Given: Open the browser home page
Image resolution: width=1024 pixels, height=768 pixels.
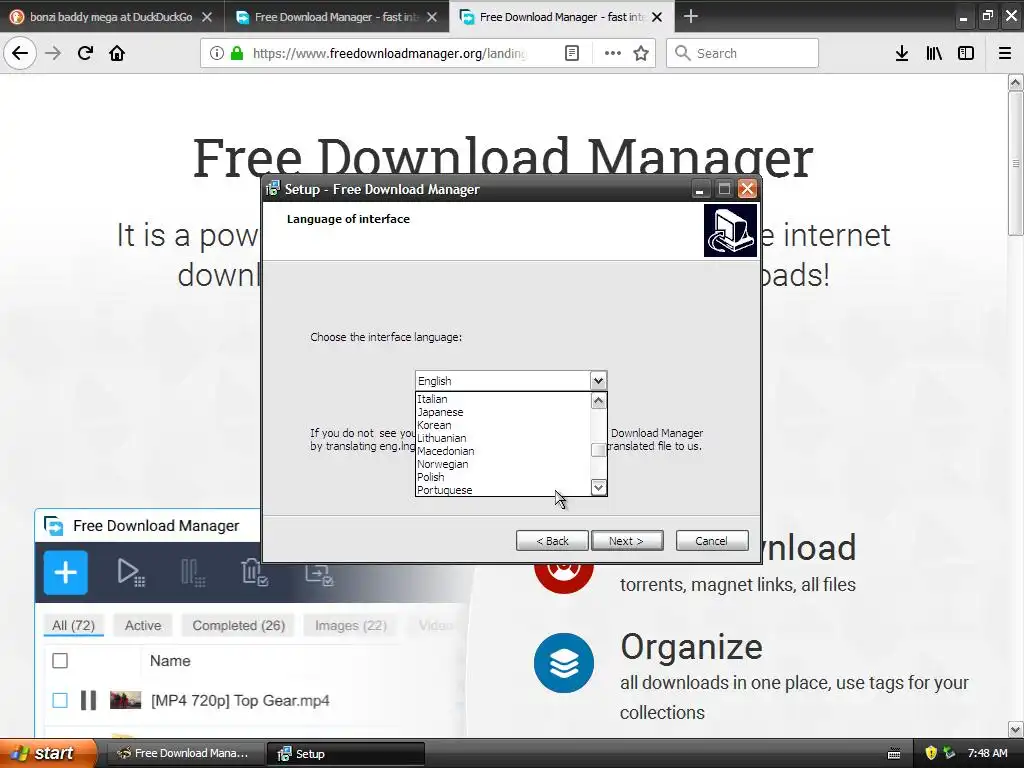Looking at the screenshot, I should click(x=117, y=53).
